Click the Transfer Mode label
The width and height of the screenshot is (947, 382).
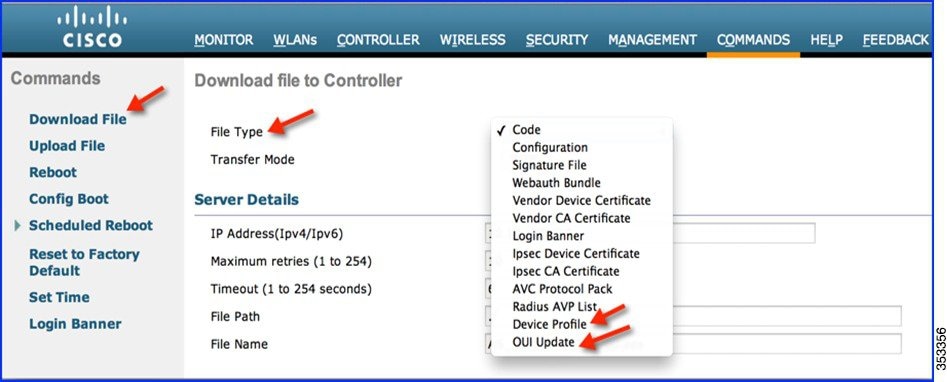(x=252, y=160)
